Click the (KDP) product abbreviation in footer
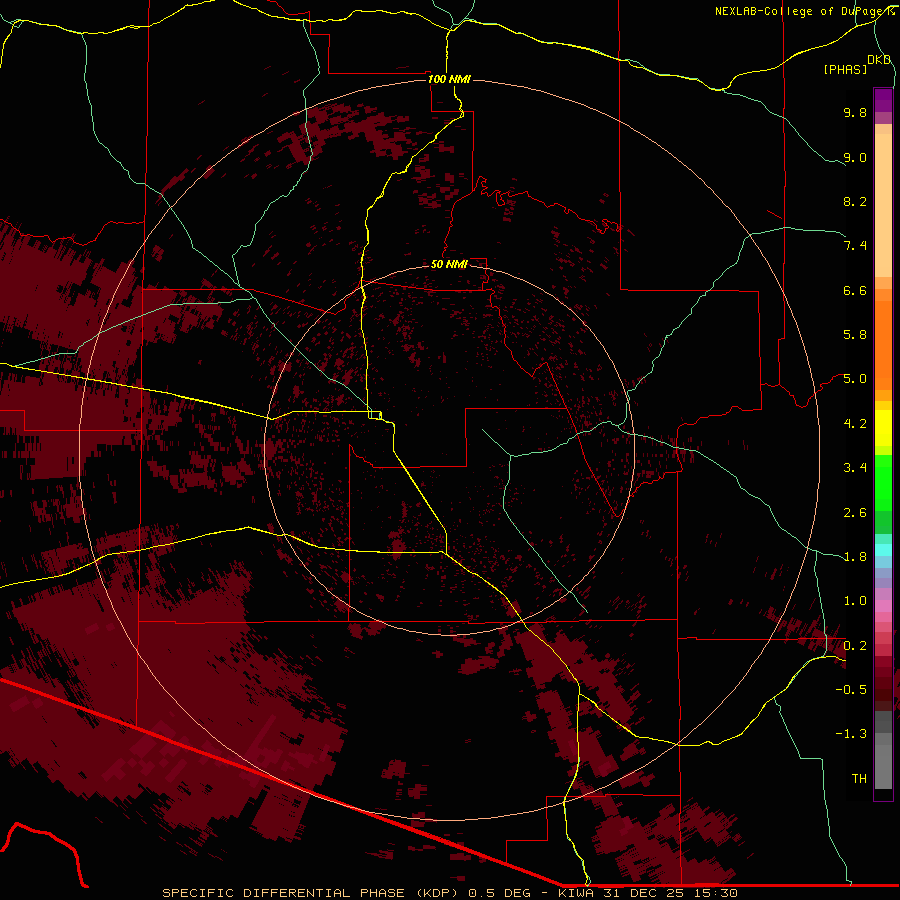900x900 pixels. 438,893
